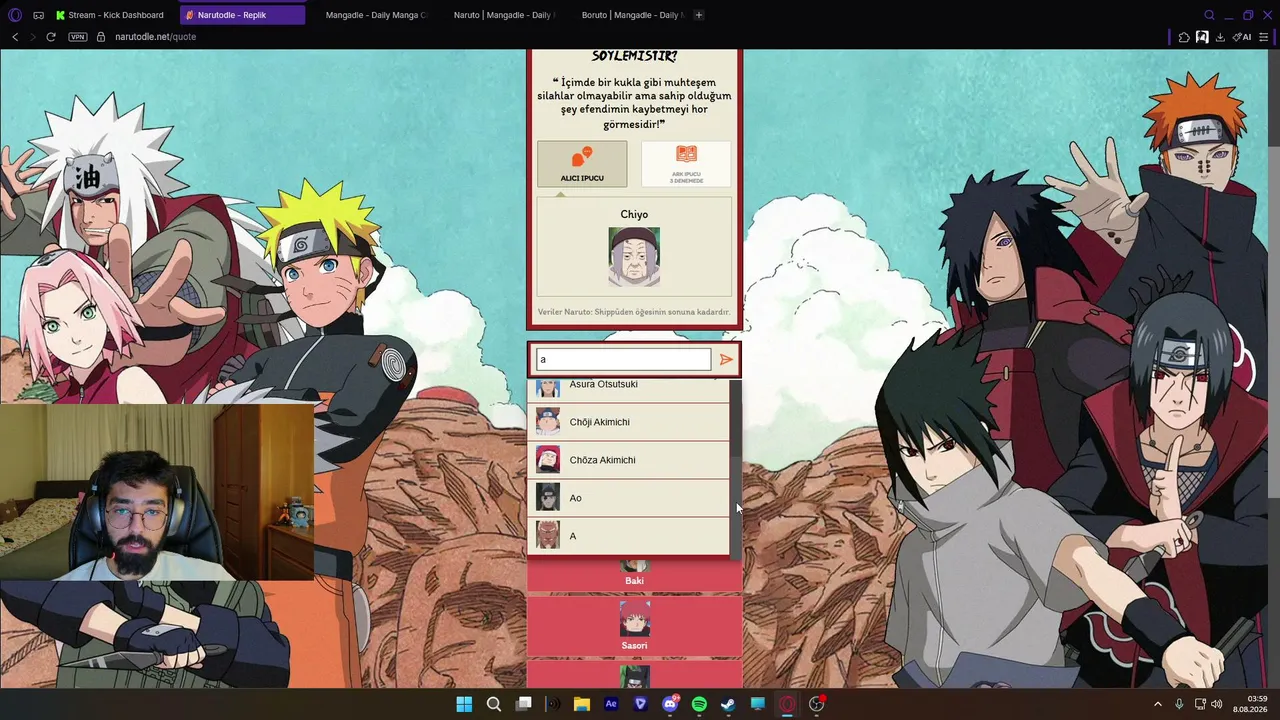Open a new browser tab
Screen dimensions: 1280x720
coord(699,15)
